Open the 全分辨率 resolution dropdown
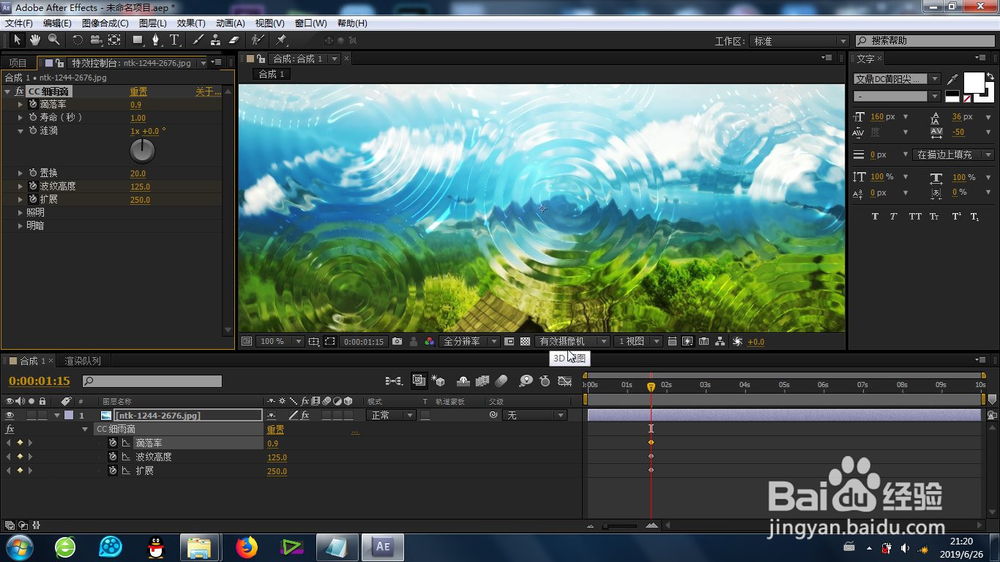 tap(469, 341)
